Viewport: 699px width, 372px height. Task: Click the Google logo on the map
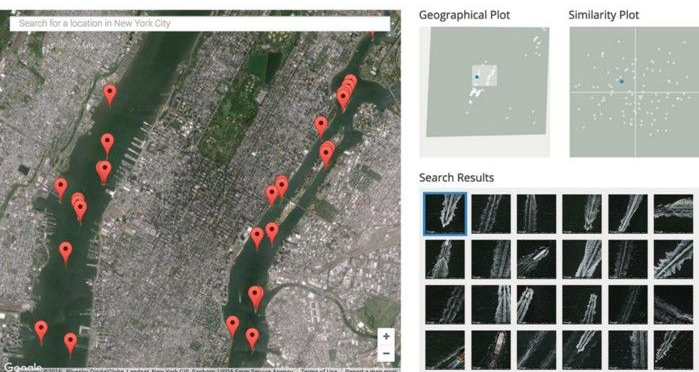point(22,368)
